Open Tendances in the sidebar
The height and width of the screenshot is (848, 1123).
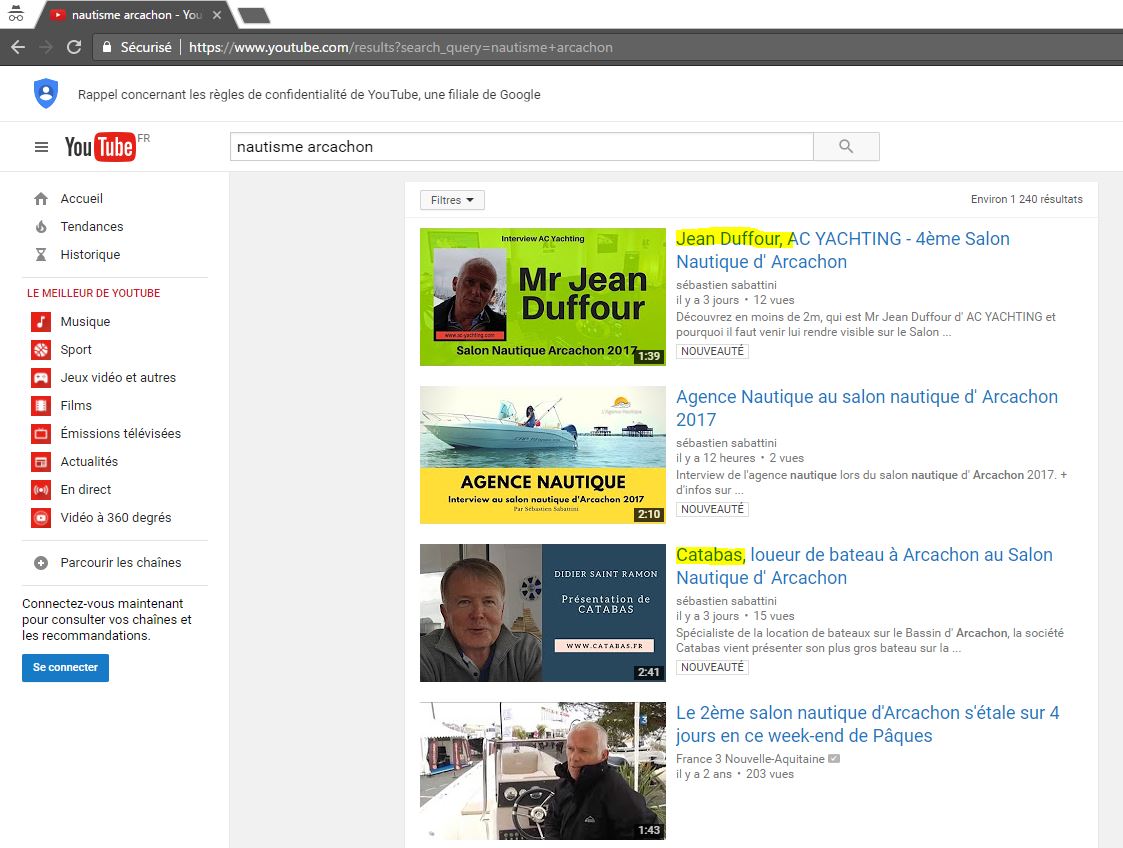coord(92,226)
